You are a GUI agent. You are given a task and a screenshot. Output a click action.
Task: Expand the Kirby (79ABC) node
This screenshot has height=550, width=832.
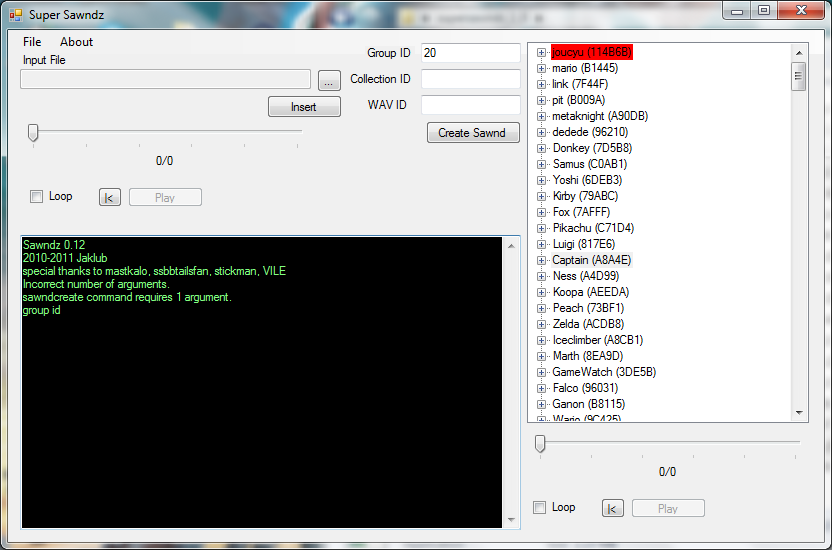point(541,196)
